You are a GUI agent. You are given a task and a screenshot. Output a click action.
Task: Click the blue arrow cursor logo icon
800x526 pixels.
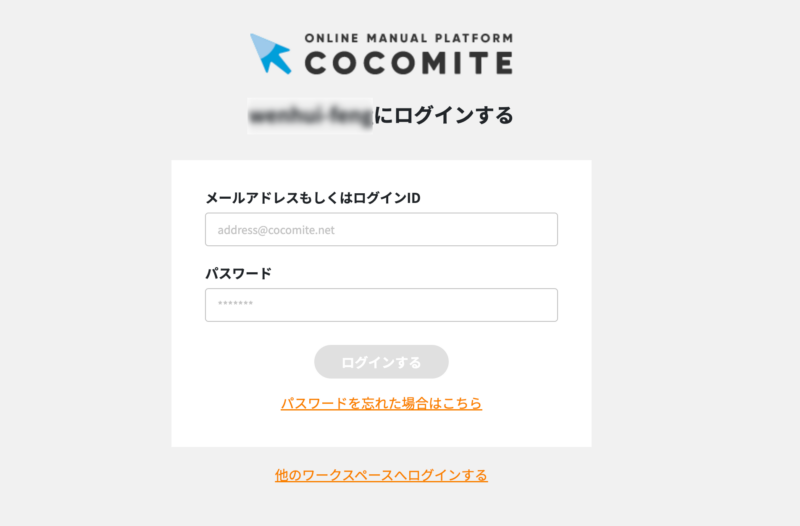[270, 54]
